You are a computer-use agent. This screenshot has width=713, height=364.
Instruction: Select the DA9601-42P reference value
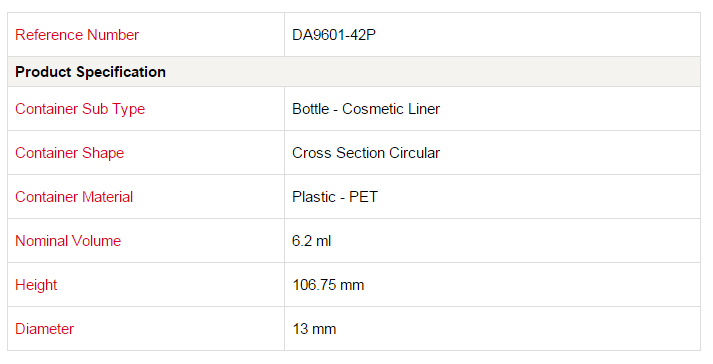coord(334,35)
